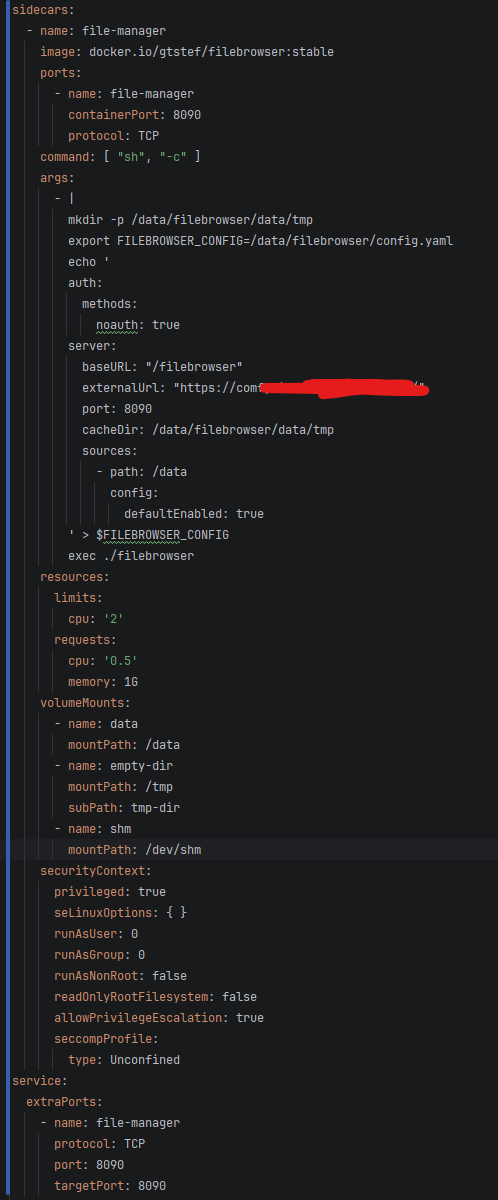Click the '- path: /data' entry
Screen dimensions: 498x1200
[x=141, y=472]
